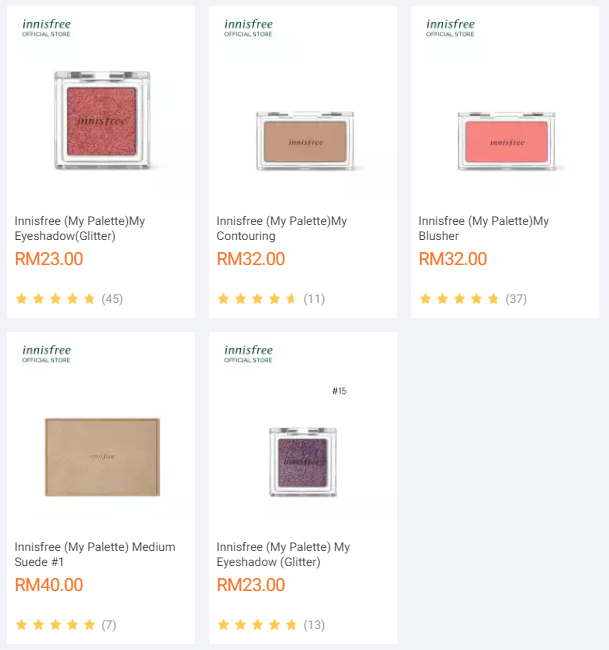Click star rating of My Contouring
Image resolution: width=609 pixels, height=650 pixels.
[257, 299]
